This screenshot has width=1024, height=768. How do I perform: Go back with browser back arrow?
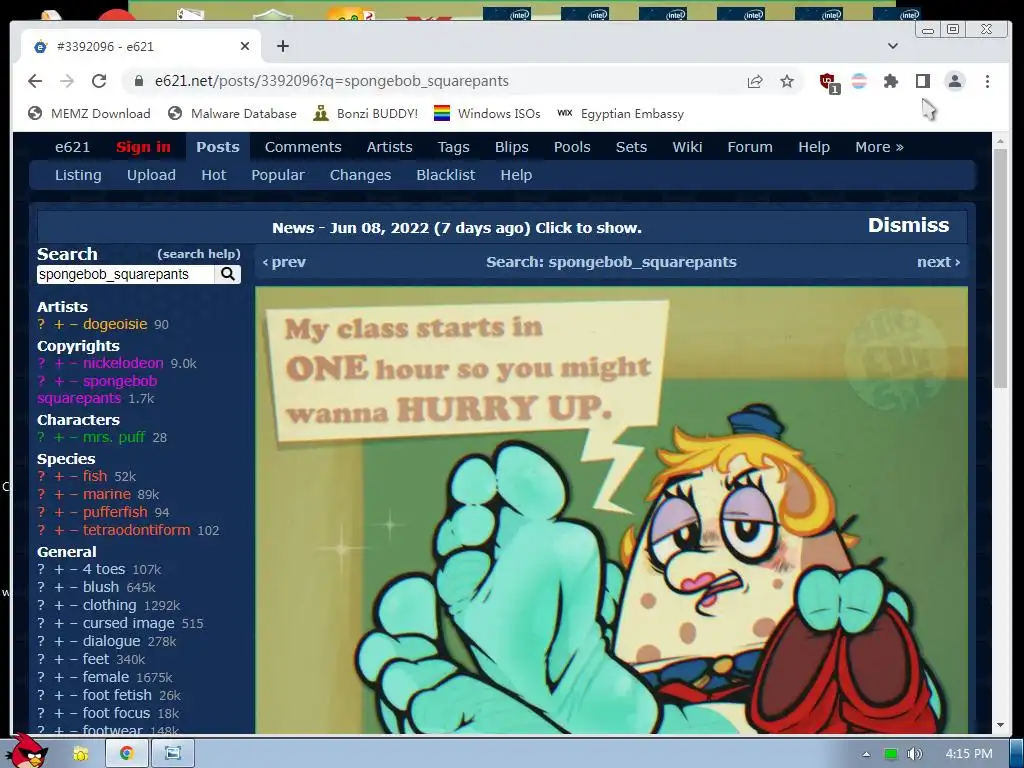[x=35, y=81]
